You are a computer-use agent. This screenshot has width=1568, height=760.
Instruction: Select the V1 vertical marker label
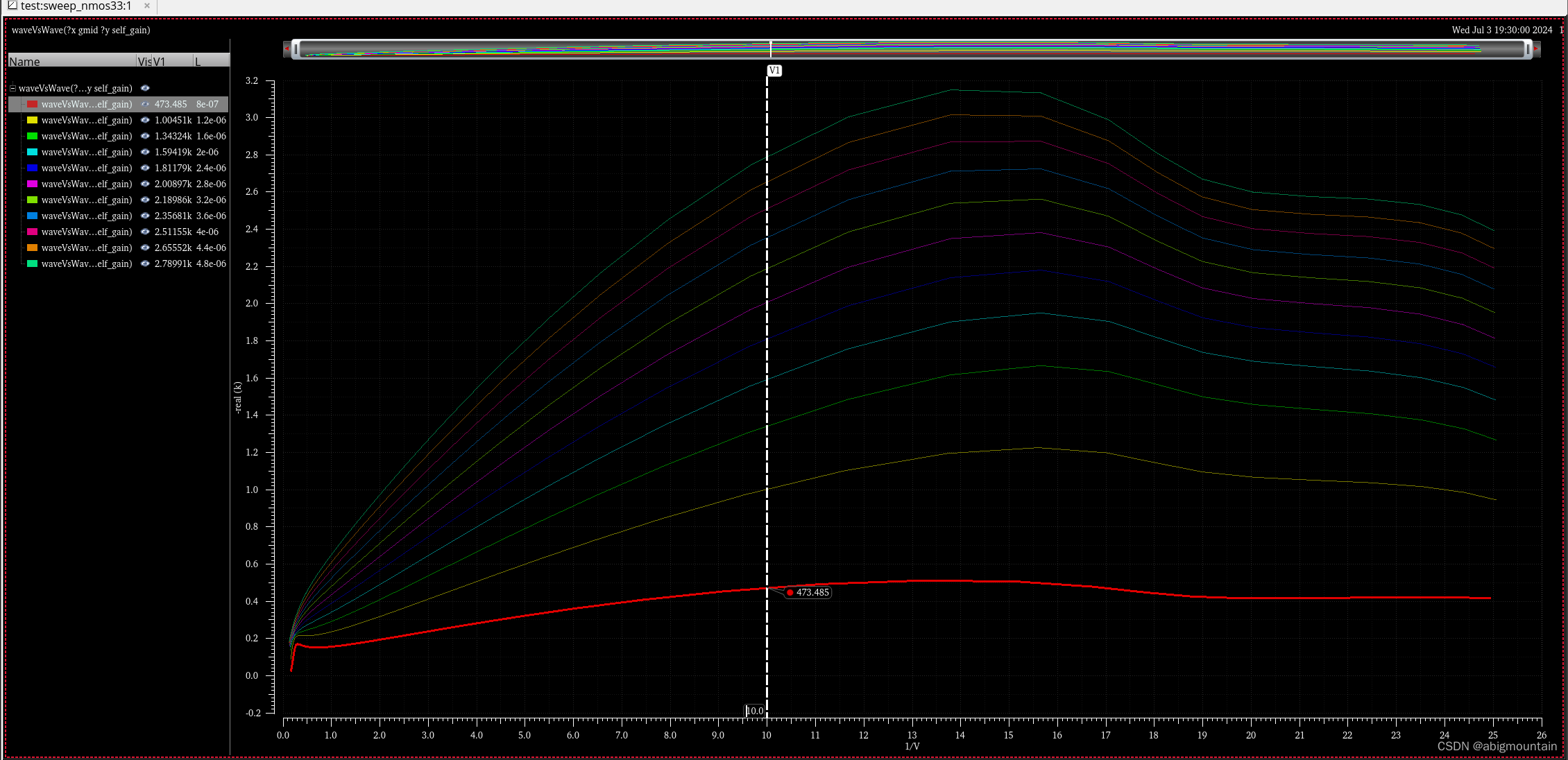coord(774,71)
